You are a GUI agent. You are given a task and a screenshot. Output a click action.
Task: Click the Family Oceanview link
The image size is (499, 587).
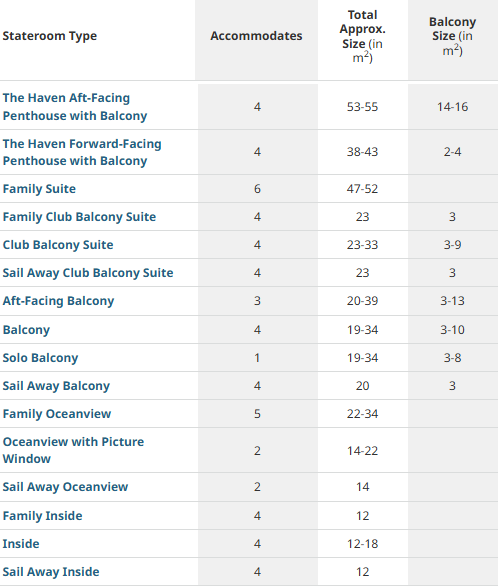point(57,414)
